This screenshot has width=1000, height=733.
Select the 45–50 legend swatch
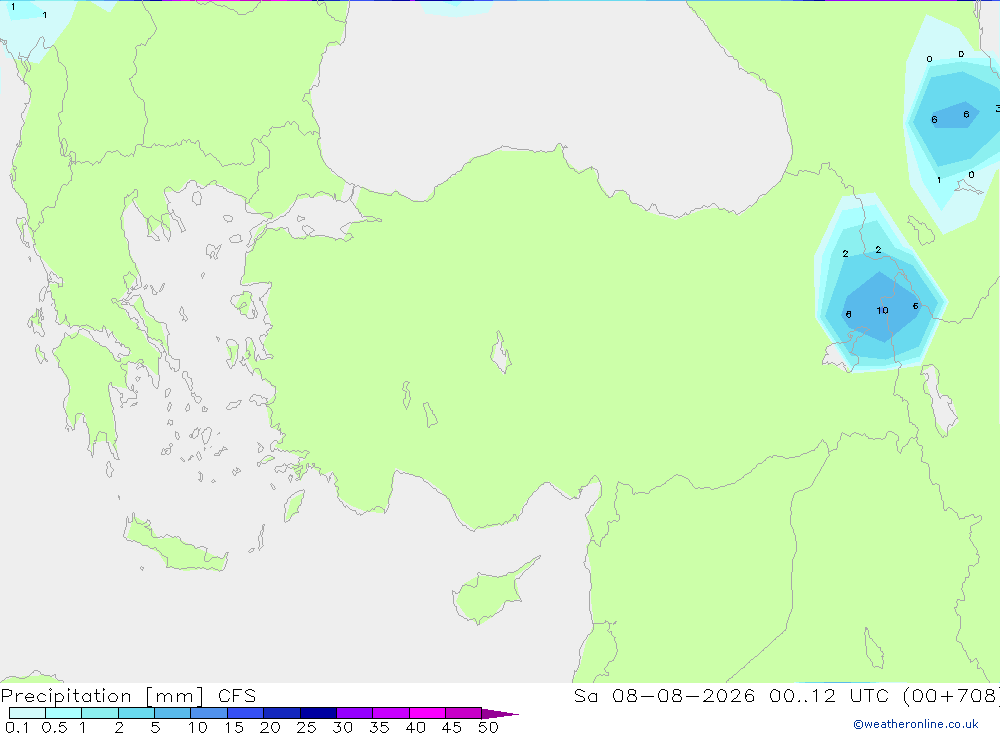tap(463, 713)
